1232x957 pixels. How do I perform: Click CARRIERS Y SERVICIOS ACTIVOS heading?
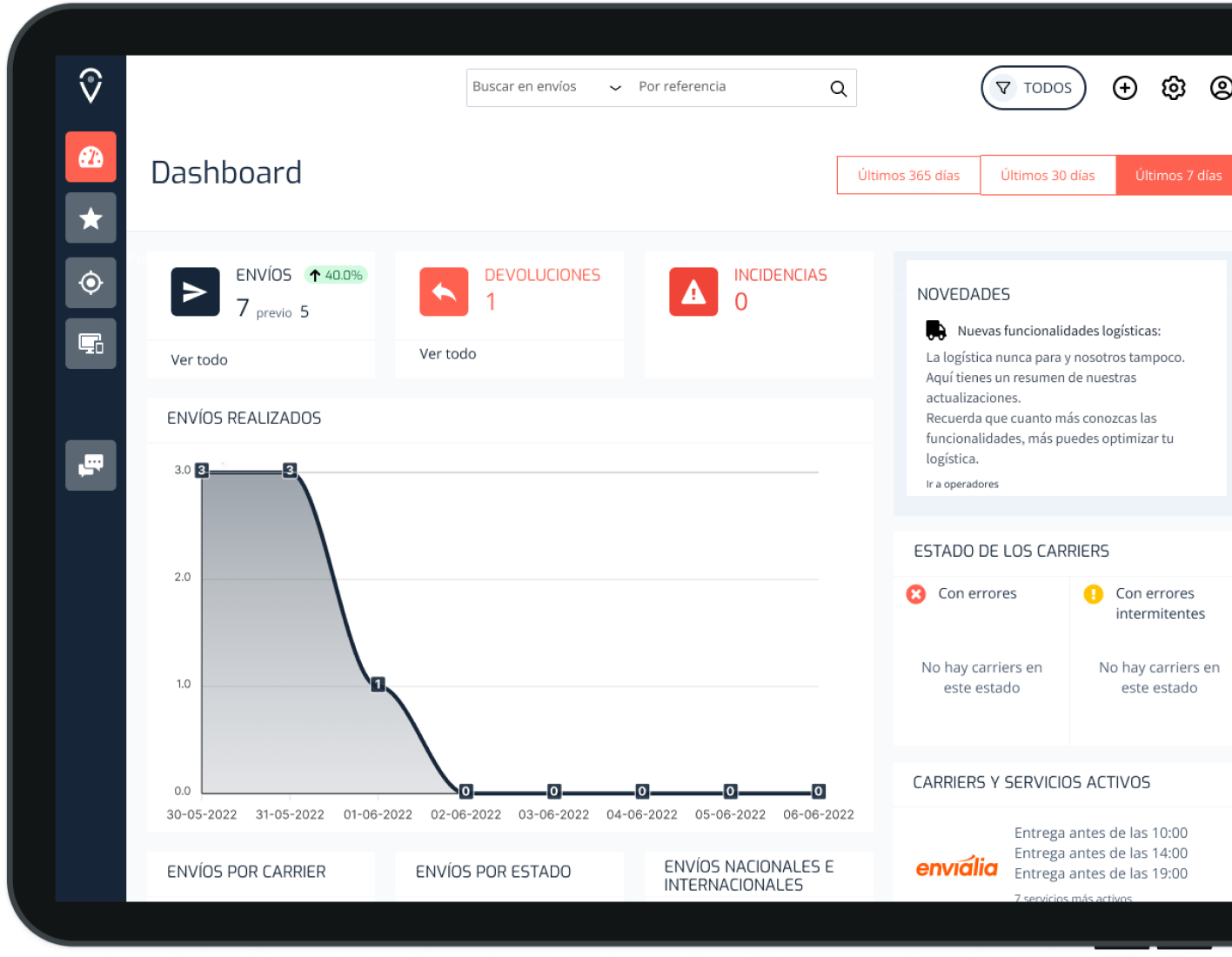pyautogui.click(x=1031, y=783)
